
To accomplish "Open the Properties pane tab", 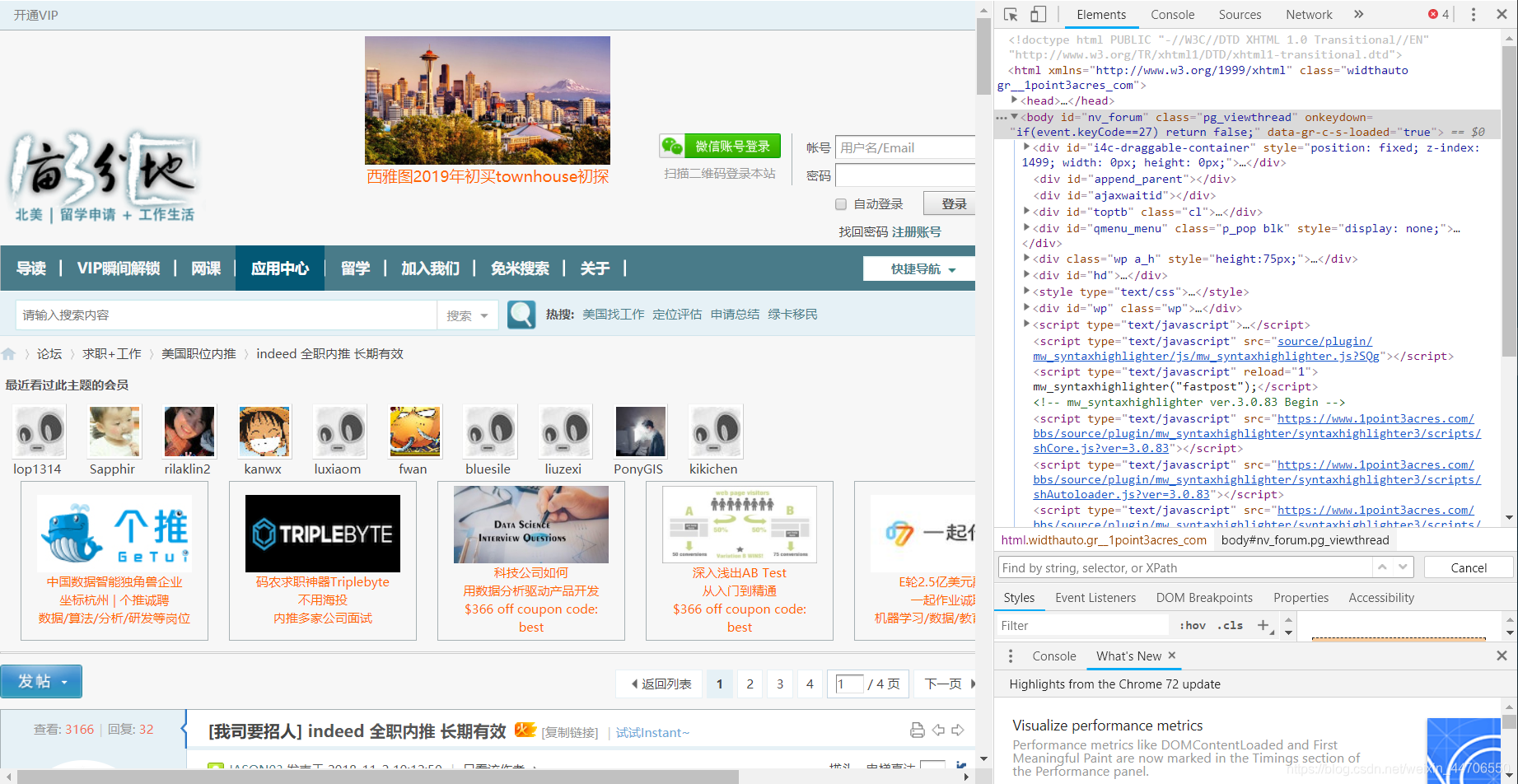I will click(x=1301, y=598).
